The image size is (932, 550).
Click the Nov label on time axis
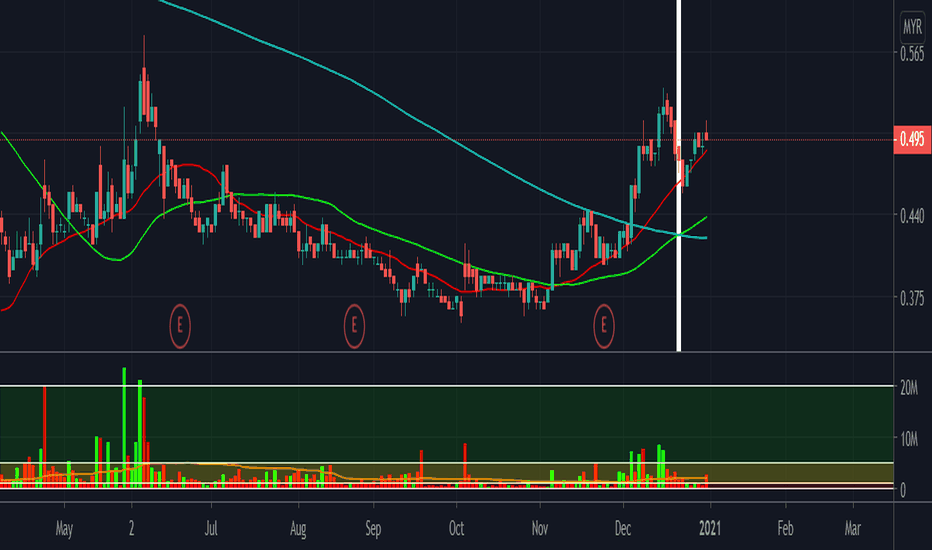[540, 528]
